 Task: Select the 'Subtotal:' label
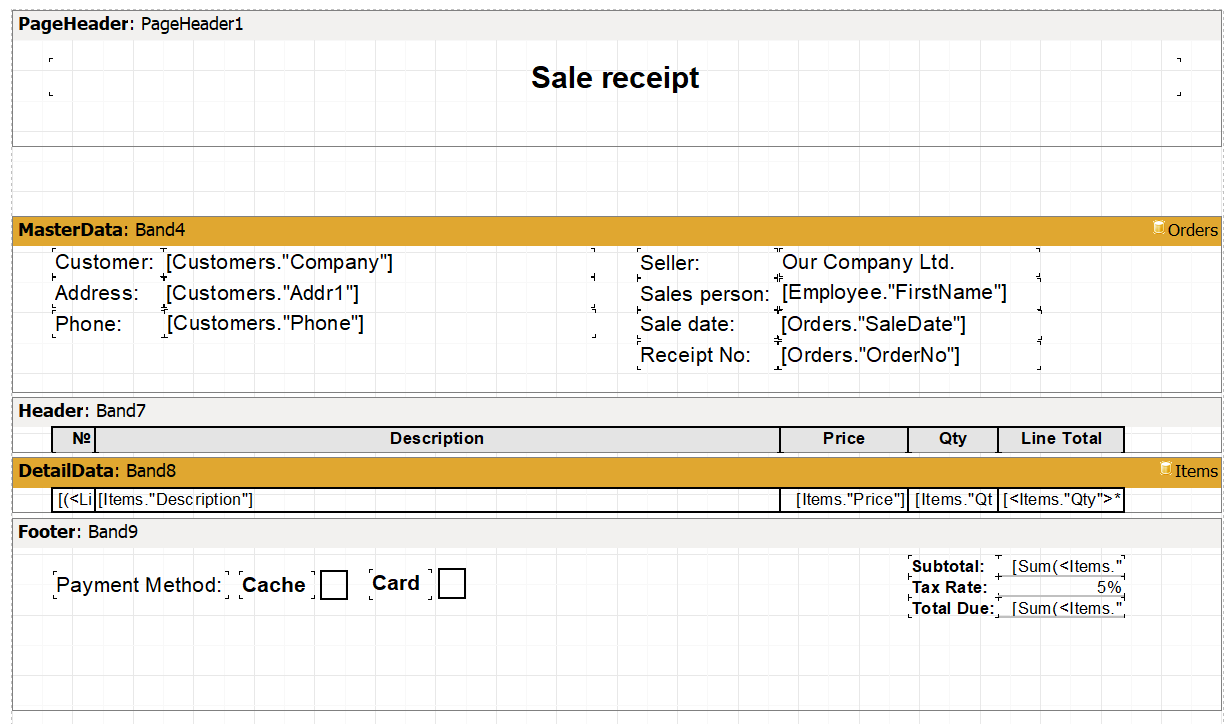[x=953, y=567]
